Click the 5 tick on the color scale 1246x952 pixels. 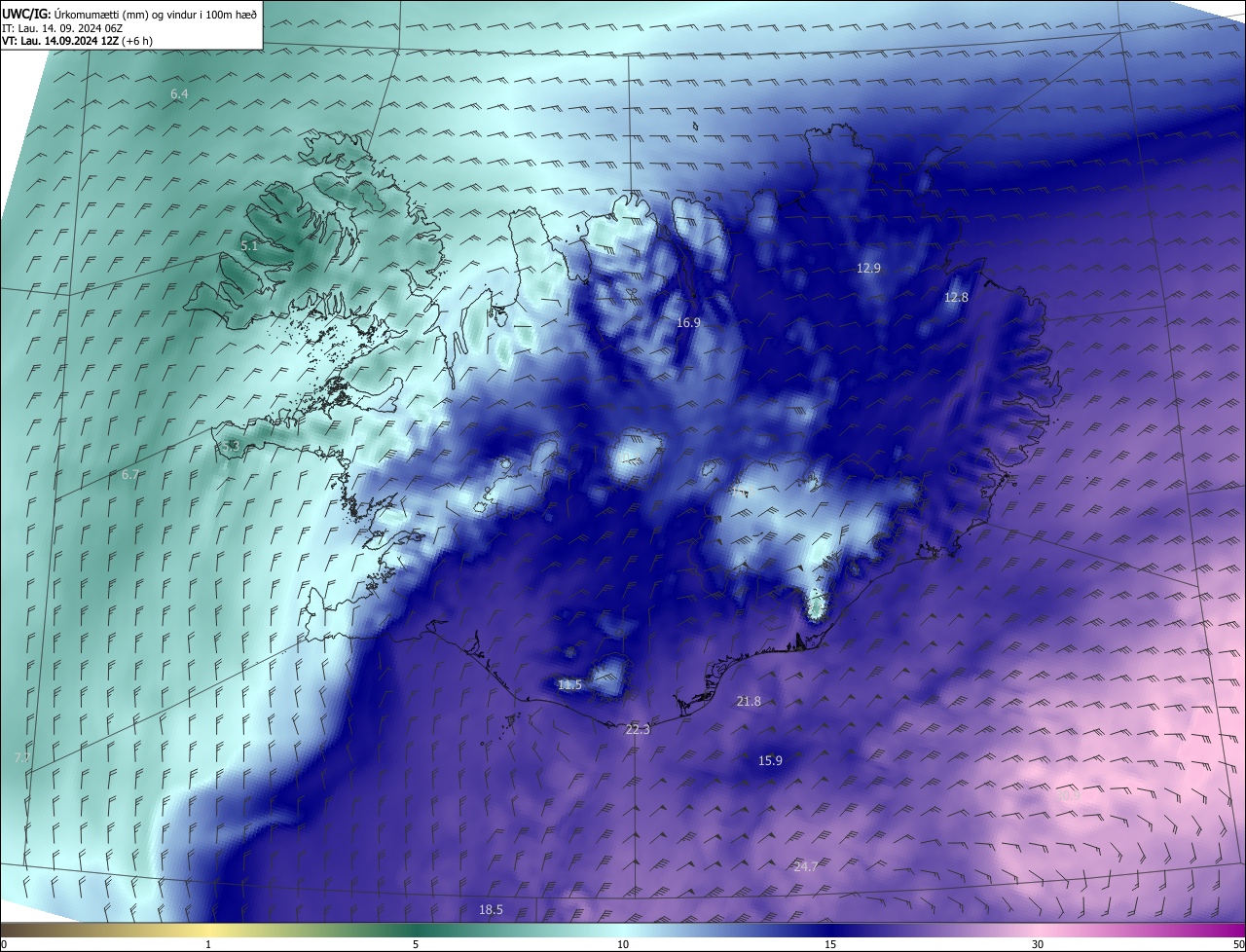[416, 944]
